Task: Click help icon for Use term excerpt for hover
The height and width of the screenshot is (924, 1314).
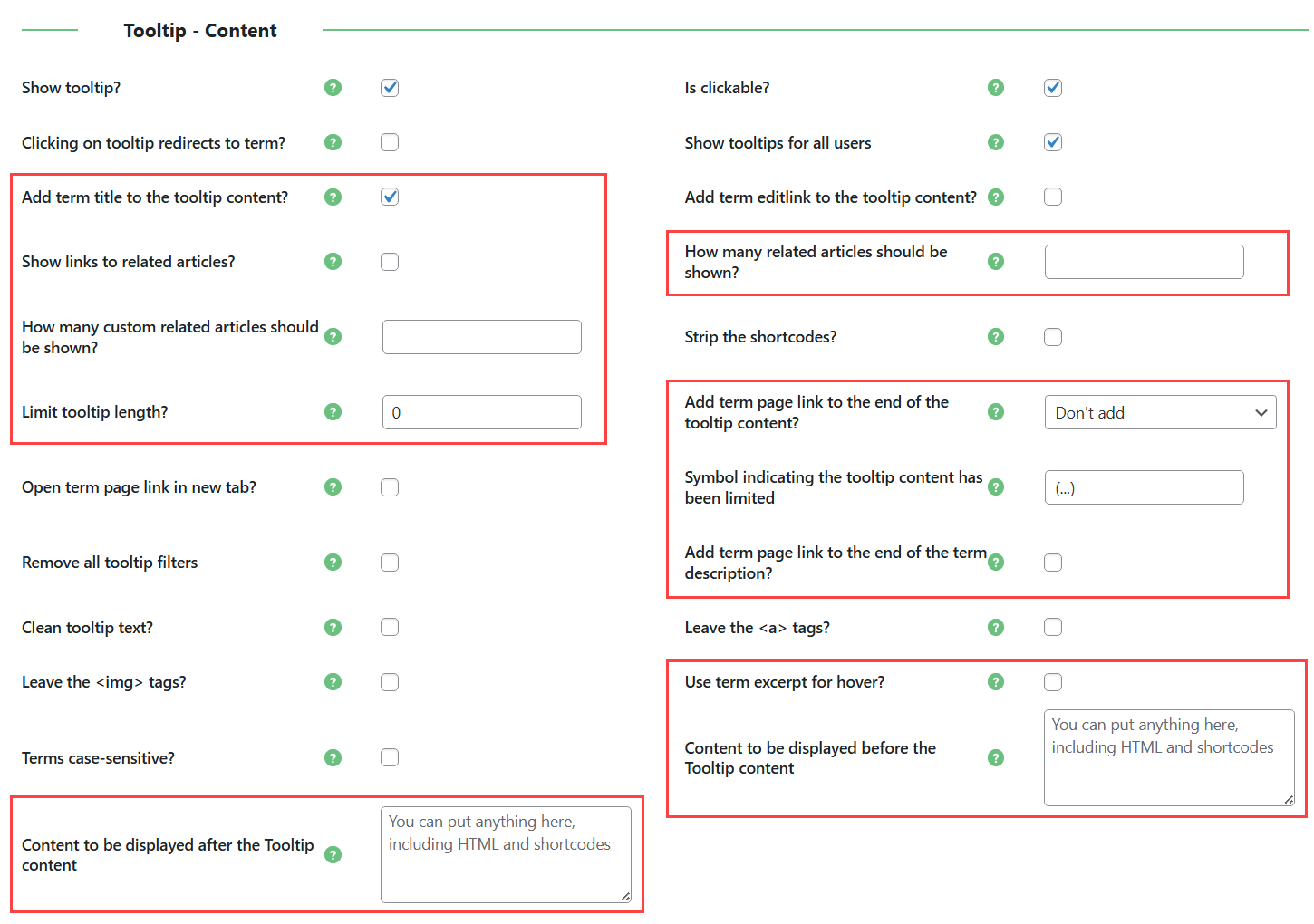Action: (x=996, y=681)
